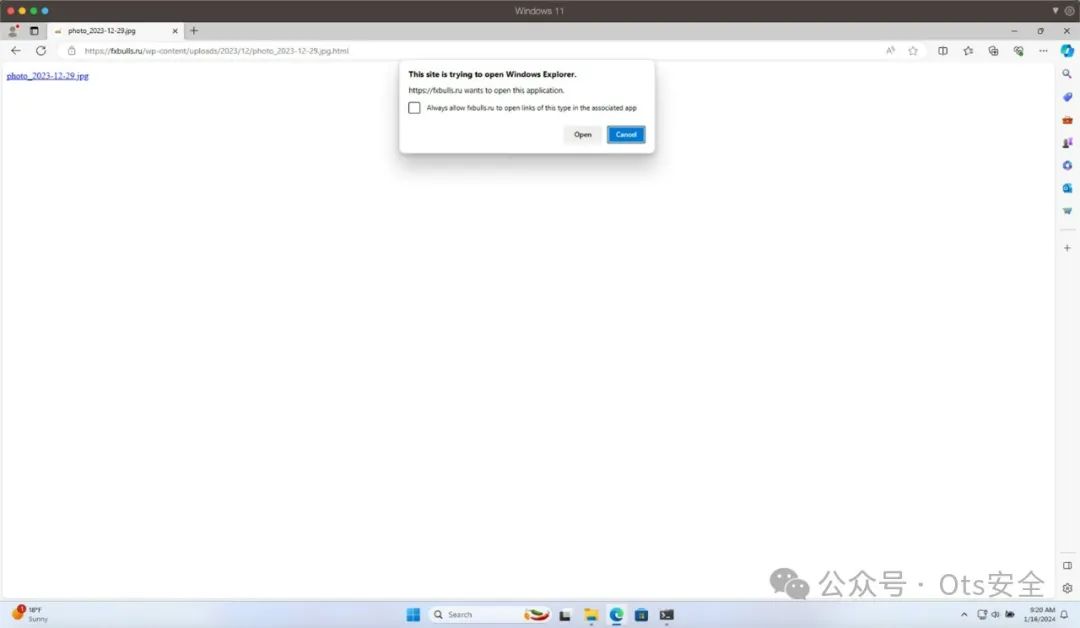
Task: Click the volume icon in the tray
Action: [995, 614]
